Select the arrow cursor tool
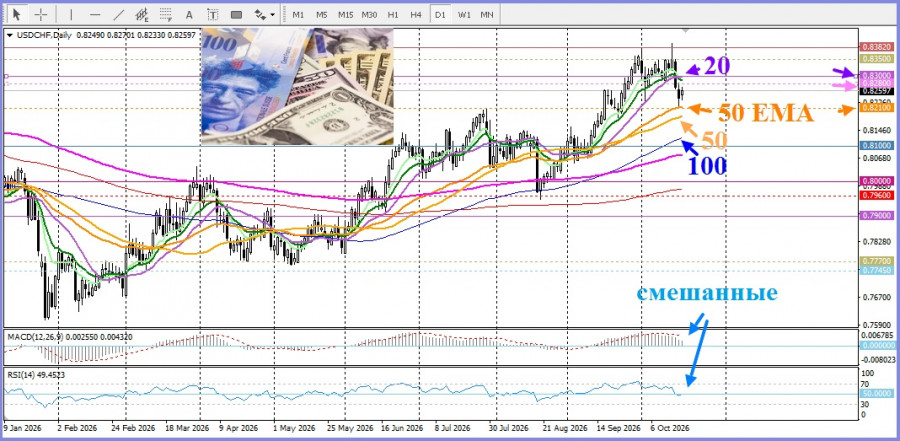The image size is (900, 441). tap(16, 14)
